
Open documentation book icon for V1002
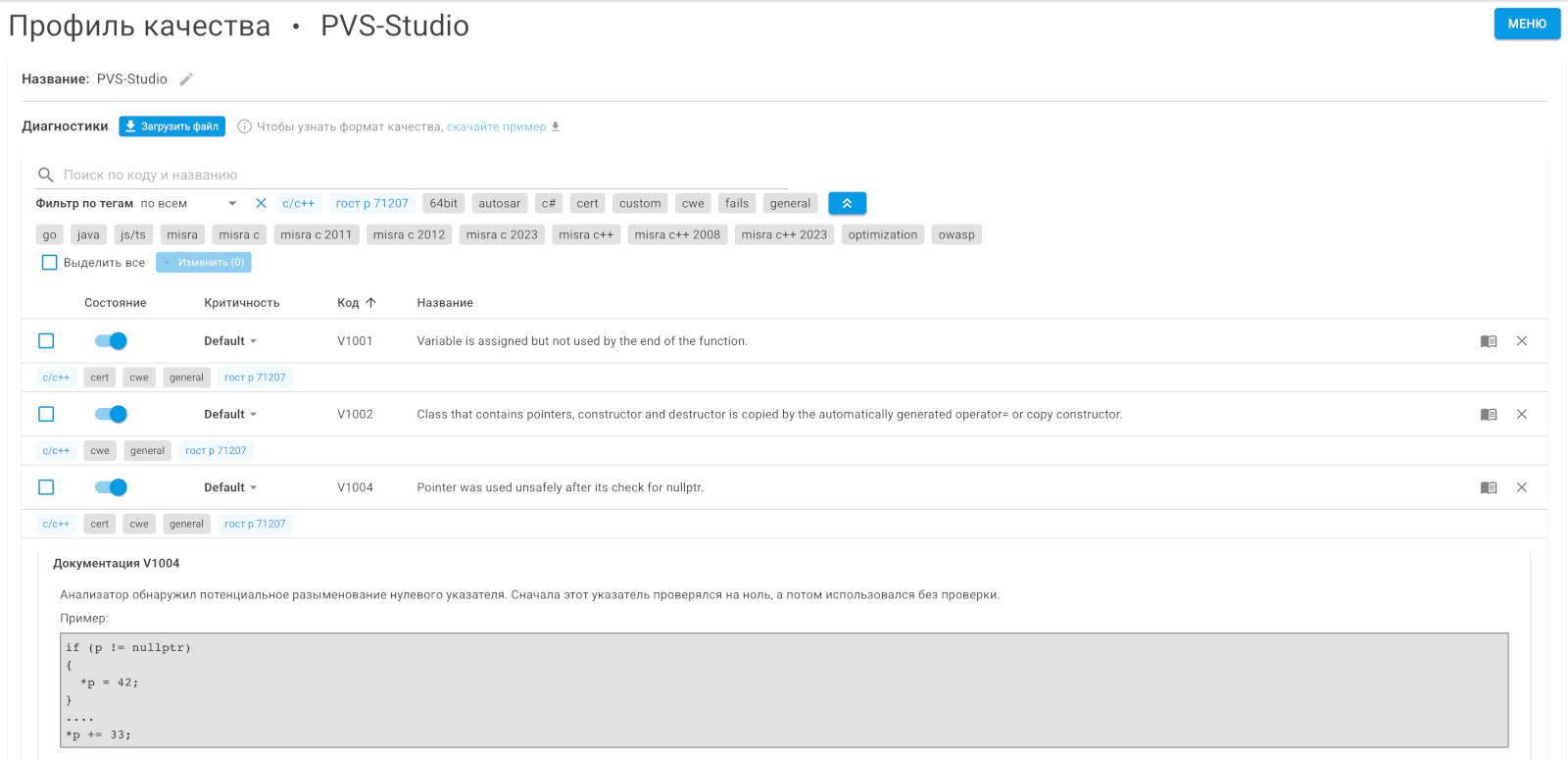point(1489,415)
